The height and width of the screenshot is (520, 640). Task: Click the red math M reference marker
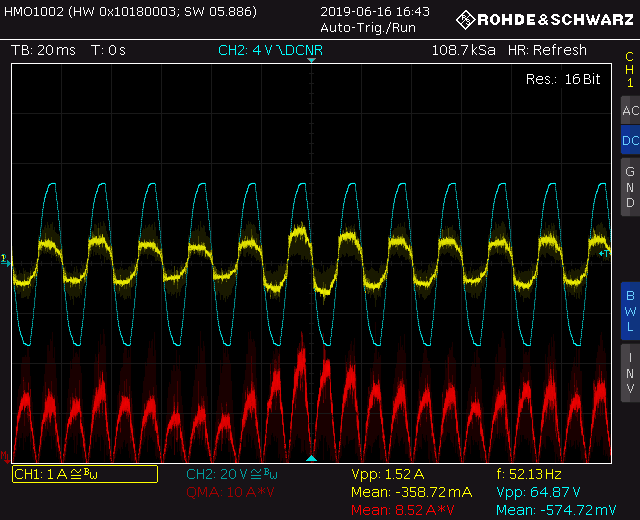pos(5,457)
